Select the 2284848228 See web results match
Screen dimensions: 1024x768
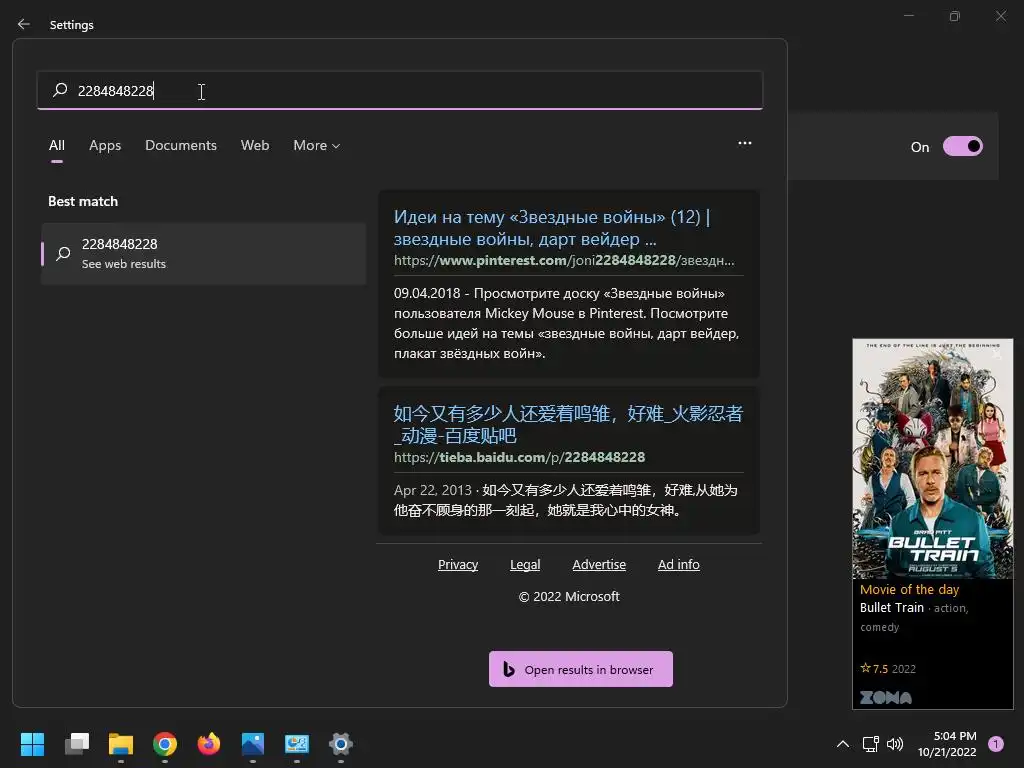(x=204, y=253)
